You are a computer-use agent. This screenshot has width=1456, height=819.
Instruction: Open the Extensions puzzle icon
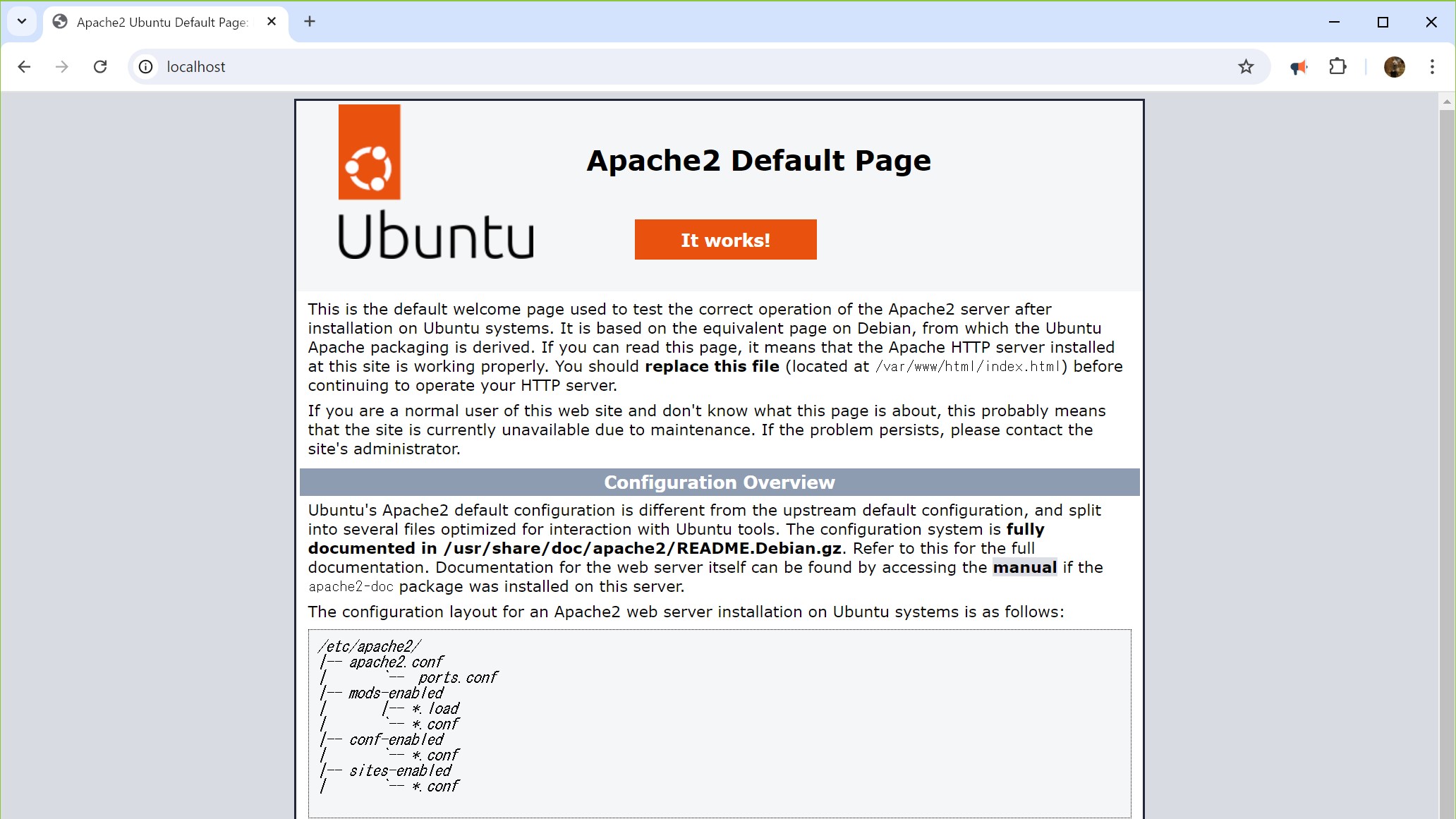(x=1337, y=66)
